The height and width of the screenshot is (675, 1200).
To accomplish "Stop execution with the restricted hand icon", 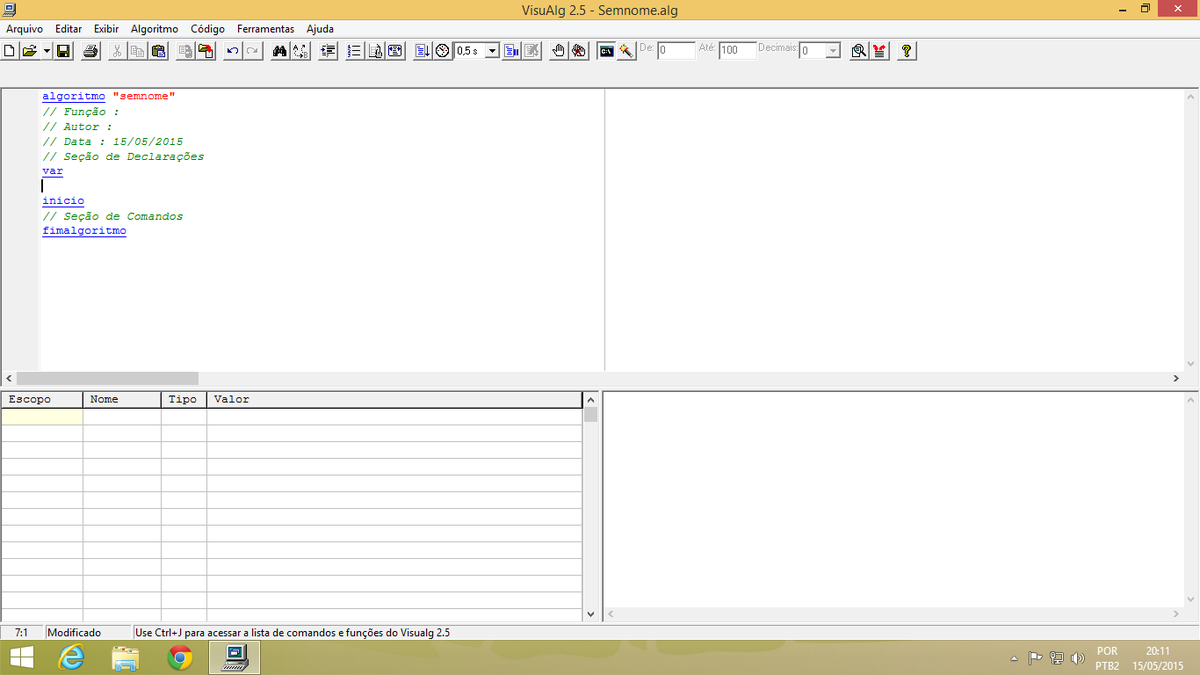I will pyautogui.click(x=577, y=50).
